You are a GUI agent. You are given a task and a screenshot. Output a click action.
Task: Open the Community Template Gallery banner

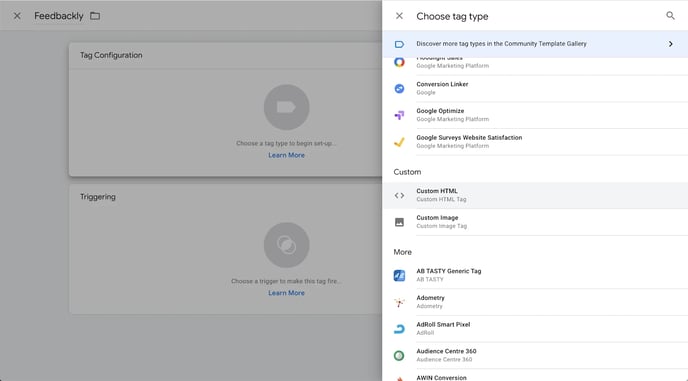point(535,44)
